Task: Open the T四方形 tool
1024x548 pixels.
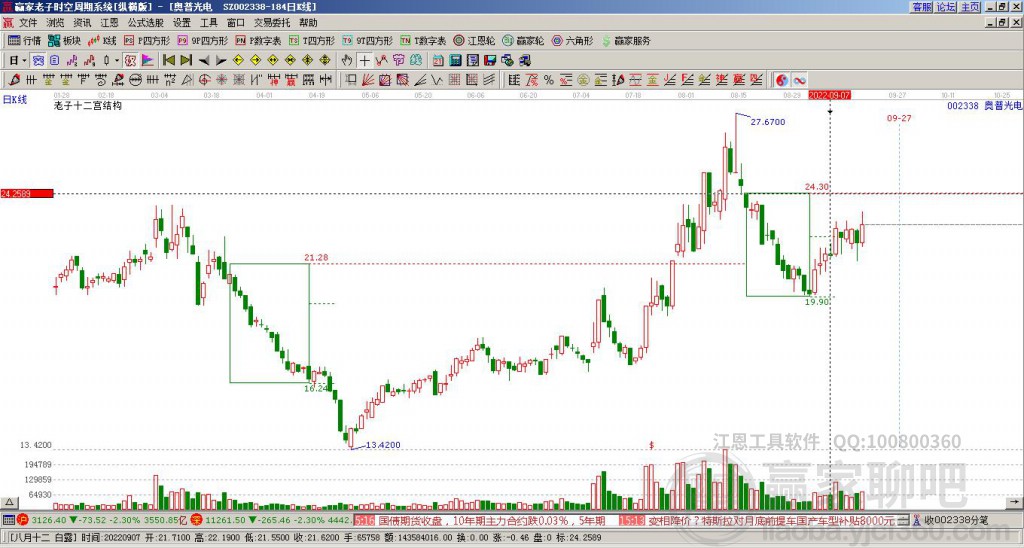Action: click(x=312, y=40)
